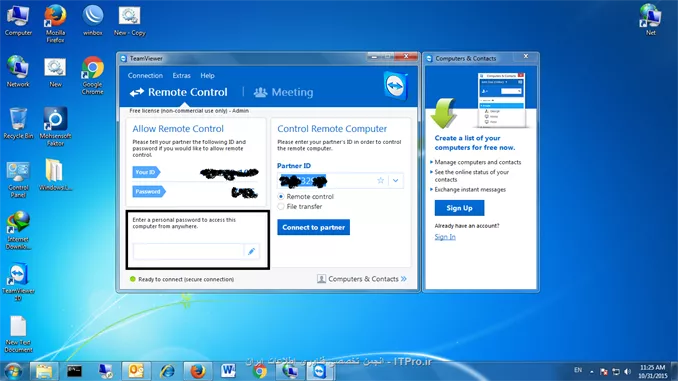Select the New Text Document icon
Viewport: 678px width, 381px height.
[18, 334]
